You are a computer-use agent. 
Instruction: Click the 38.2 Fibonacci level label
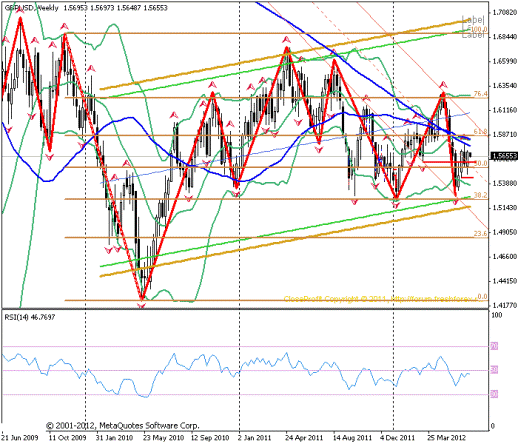tap(480, 195)
